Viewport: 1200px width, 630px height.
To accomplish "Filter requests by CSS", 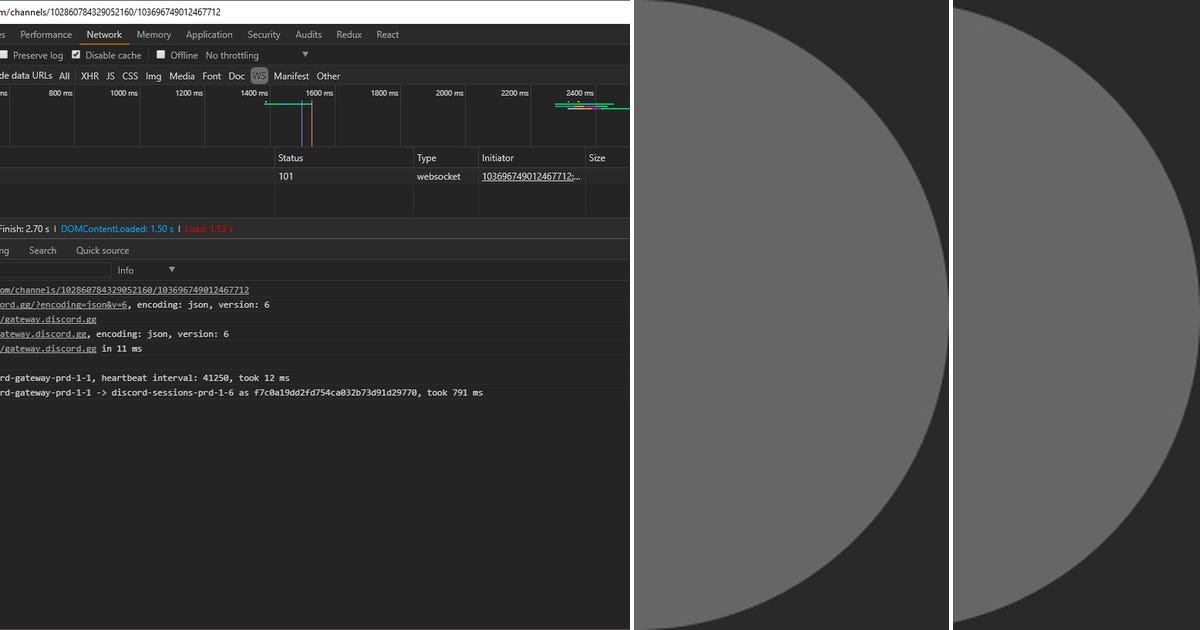I will tap(130, 76).
